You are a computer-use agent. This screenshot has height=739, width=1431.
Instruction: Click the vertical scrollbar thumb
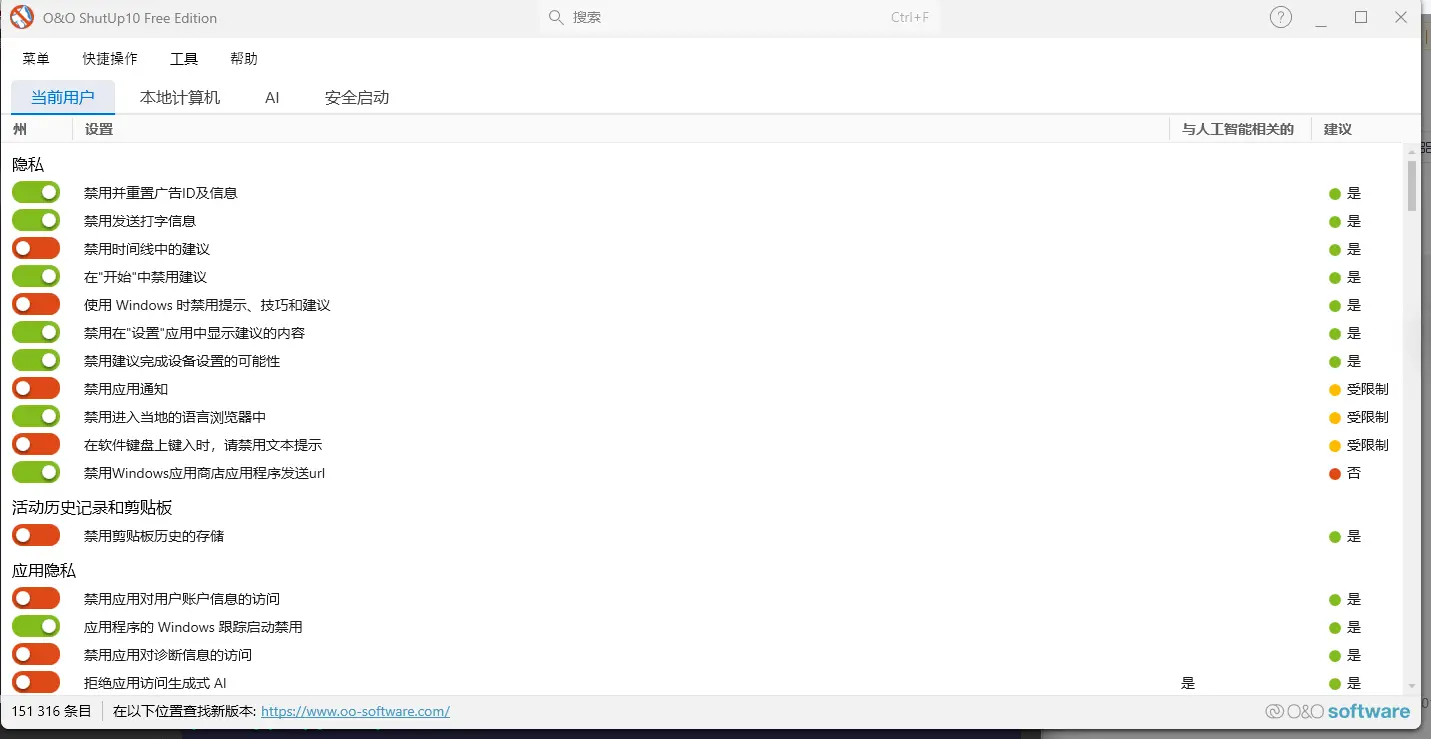pos(1412,187)
